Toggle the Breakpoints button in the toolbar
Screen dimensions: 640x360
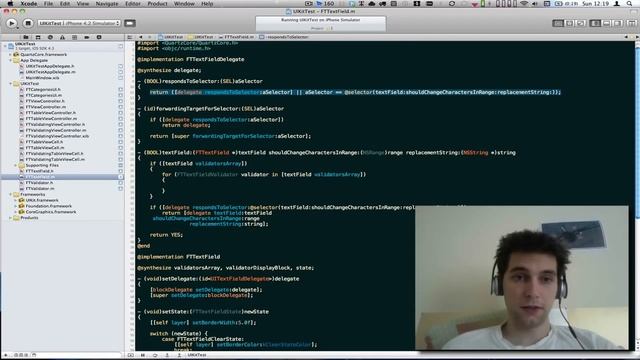(130, 23)
